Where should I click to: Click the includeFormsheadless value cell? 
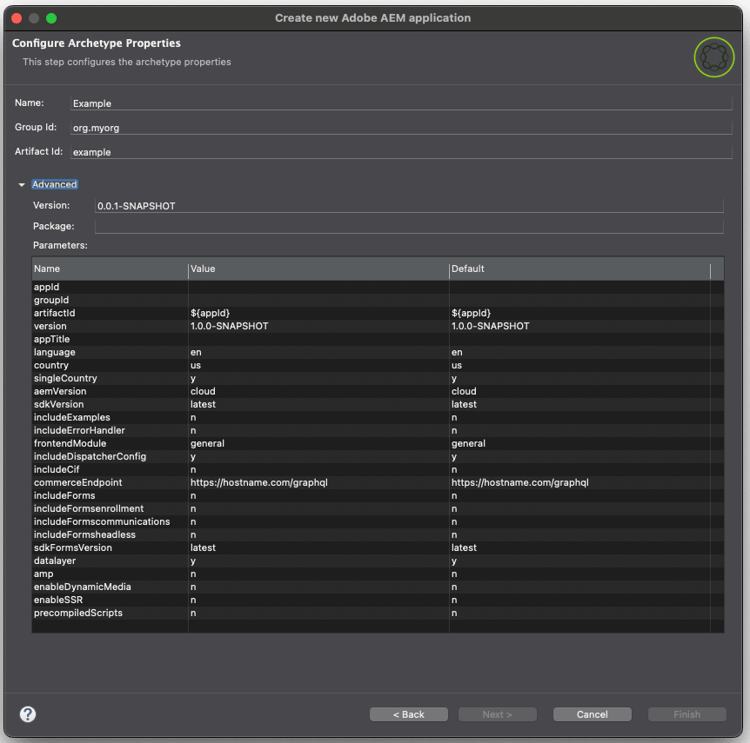click(x=319, y=535)
